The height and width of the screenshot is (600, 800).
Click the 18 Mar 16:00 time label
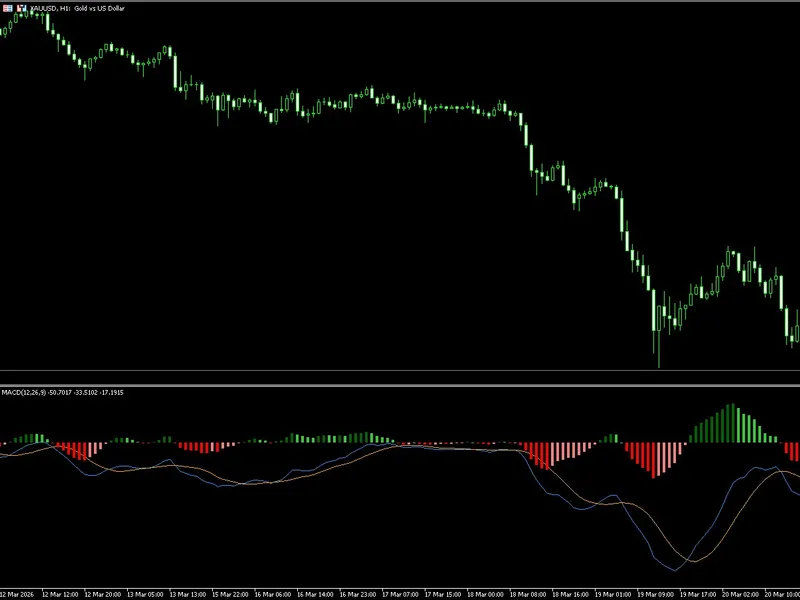point(570,595)
